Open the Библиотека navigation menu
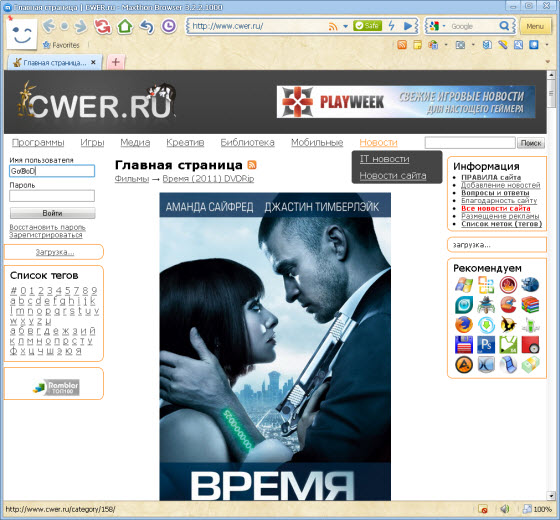560x520 pixels. [x=248, y=142]
